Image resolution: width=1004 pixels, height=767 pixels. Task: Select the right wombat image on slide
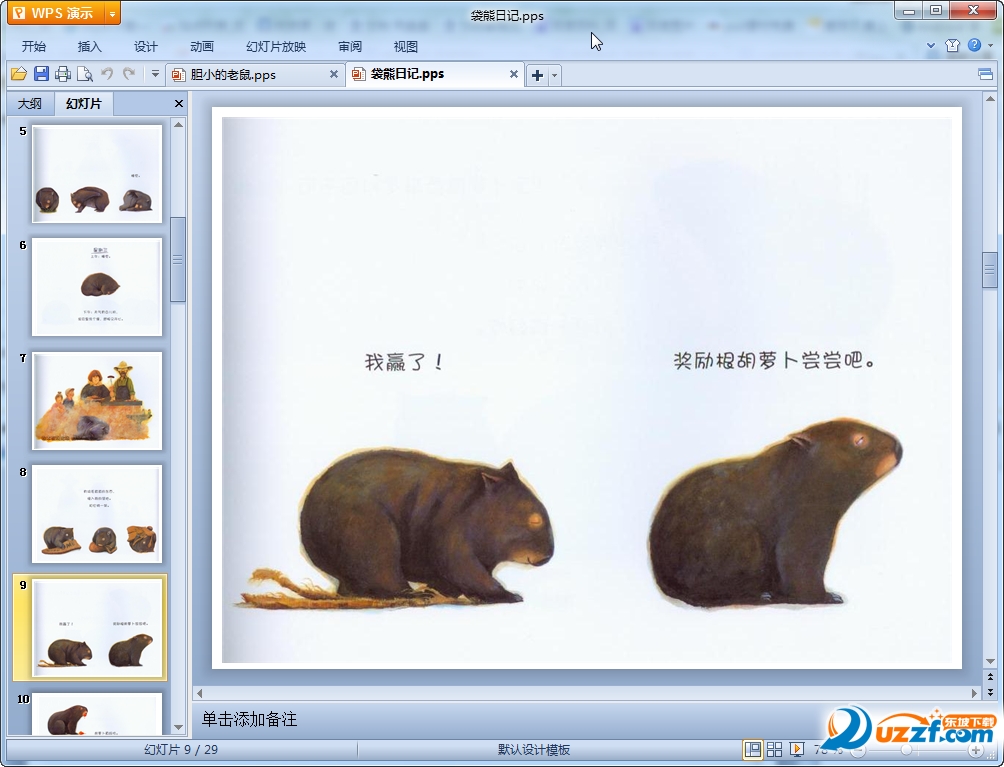(x=775, y=512)
